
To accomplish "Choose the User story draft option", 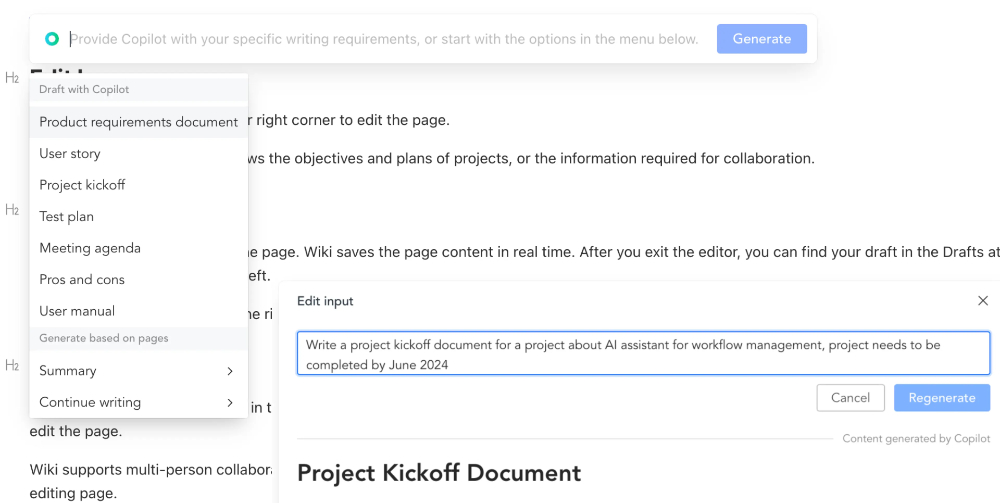I will tap(70, 154).
